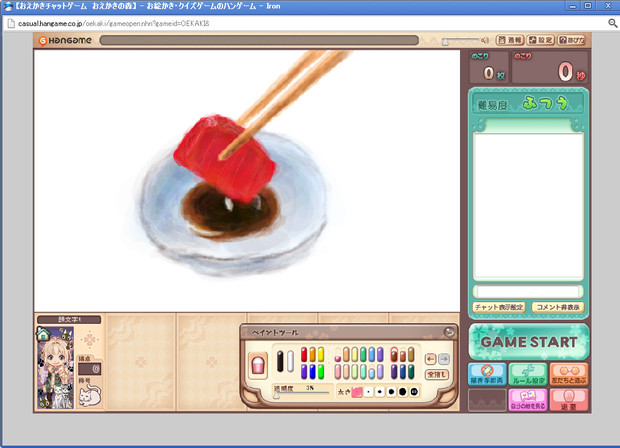
Task: Clear canvas with 全消し button
Action: 437,374
